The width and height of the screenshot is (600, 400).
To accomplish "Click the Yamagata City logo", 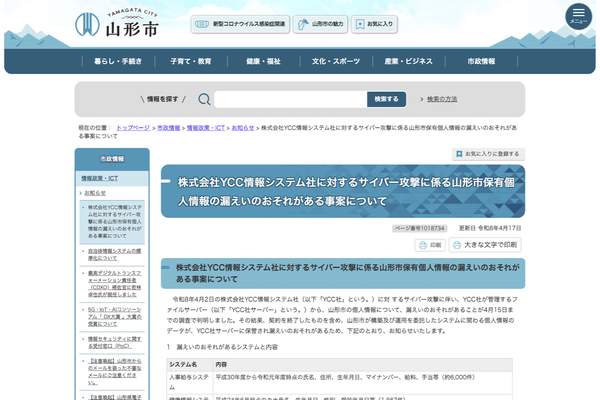I will point(116,23).
